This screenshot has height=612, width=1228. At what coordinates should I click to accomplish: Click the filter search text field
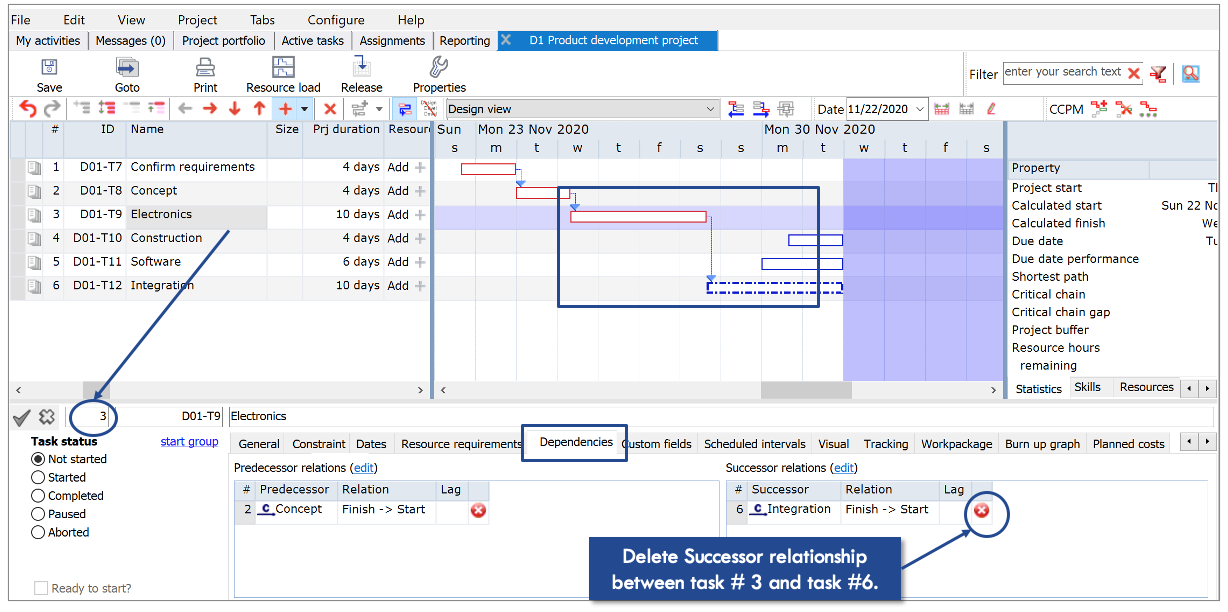click(1063, 72)
